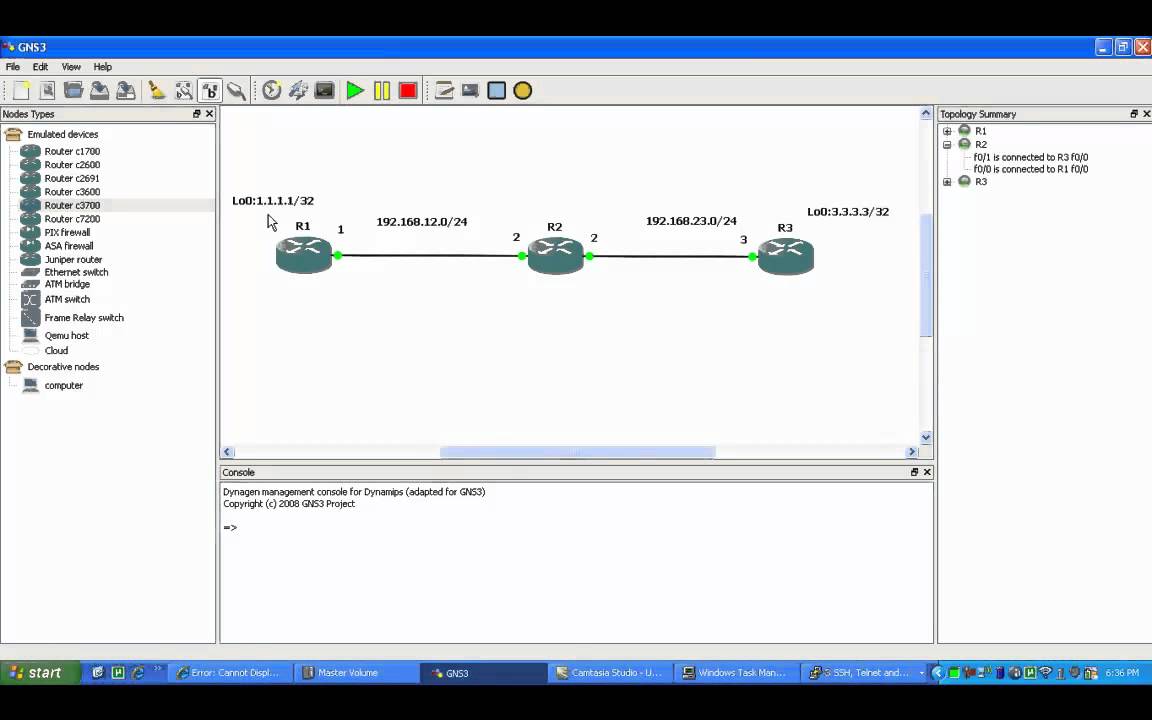
Task: Start all devices with the green play button
Action: pyautogui.click(x=355, y=90)
